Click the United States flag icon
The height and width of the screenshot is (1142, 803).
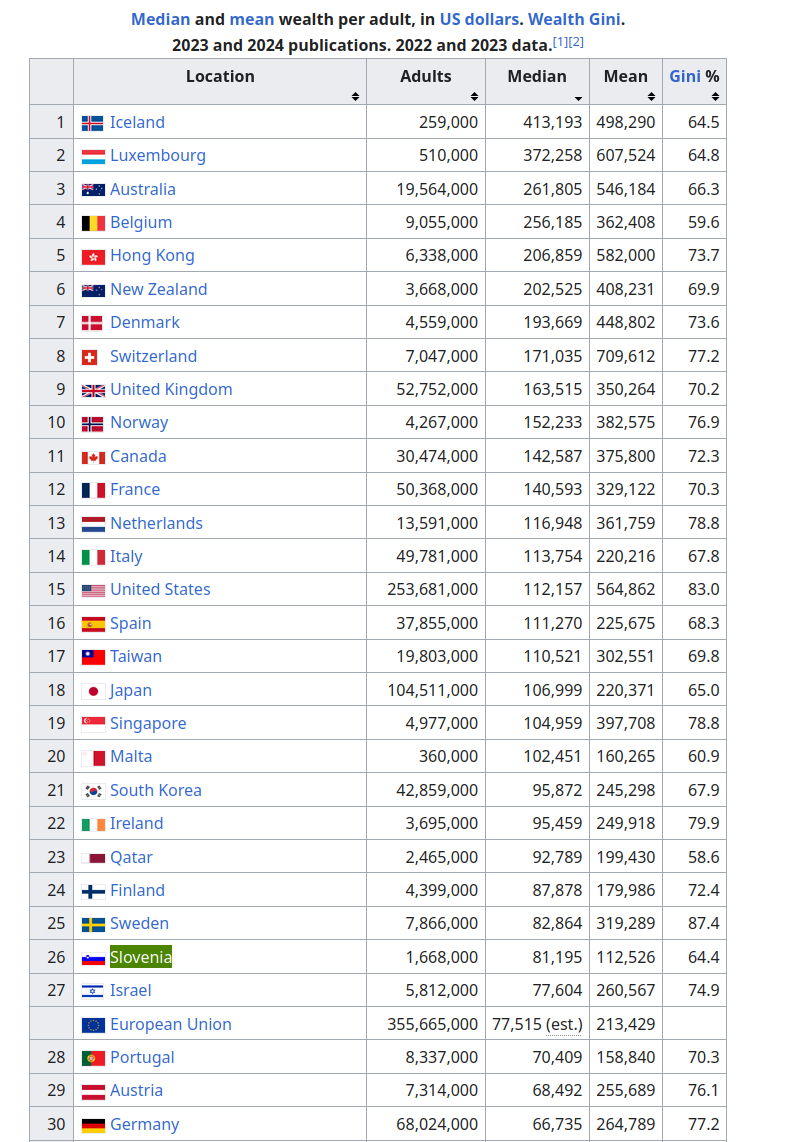pyautogui.click(x=92, y=590)
